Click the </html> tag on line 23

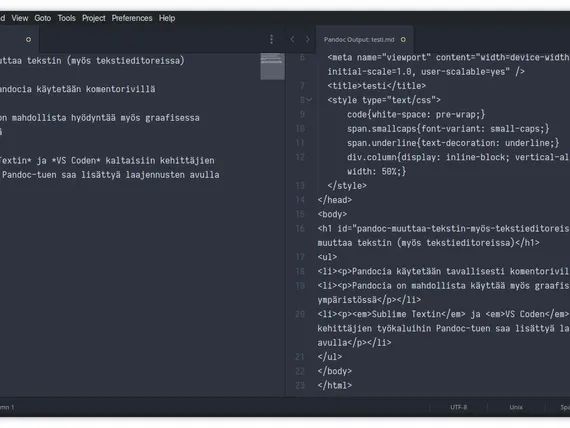(x=334, y=385)
